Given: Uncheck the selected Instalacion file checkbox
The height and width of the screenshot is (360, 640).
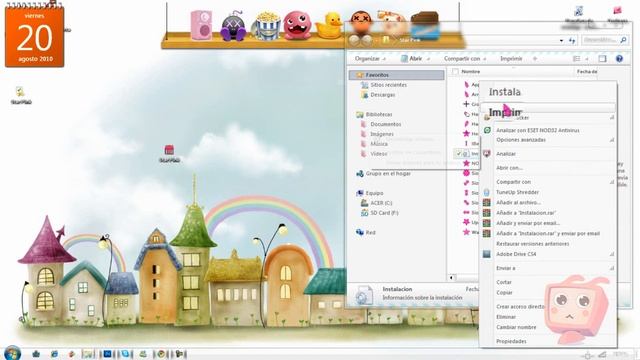Looking at the screenshot, I should [458, 154].
